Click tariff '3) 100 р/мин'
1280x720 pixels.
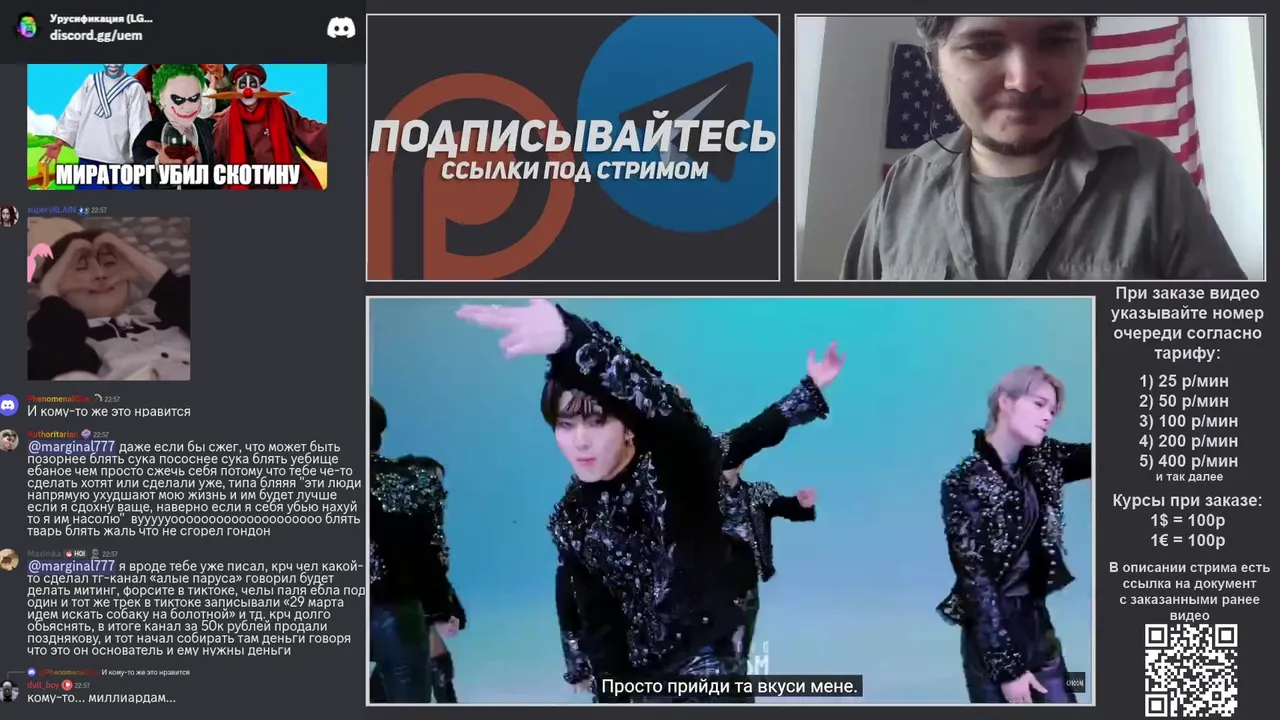[1188, 421]
